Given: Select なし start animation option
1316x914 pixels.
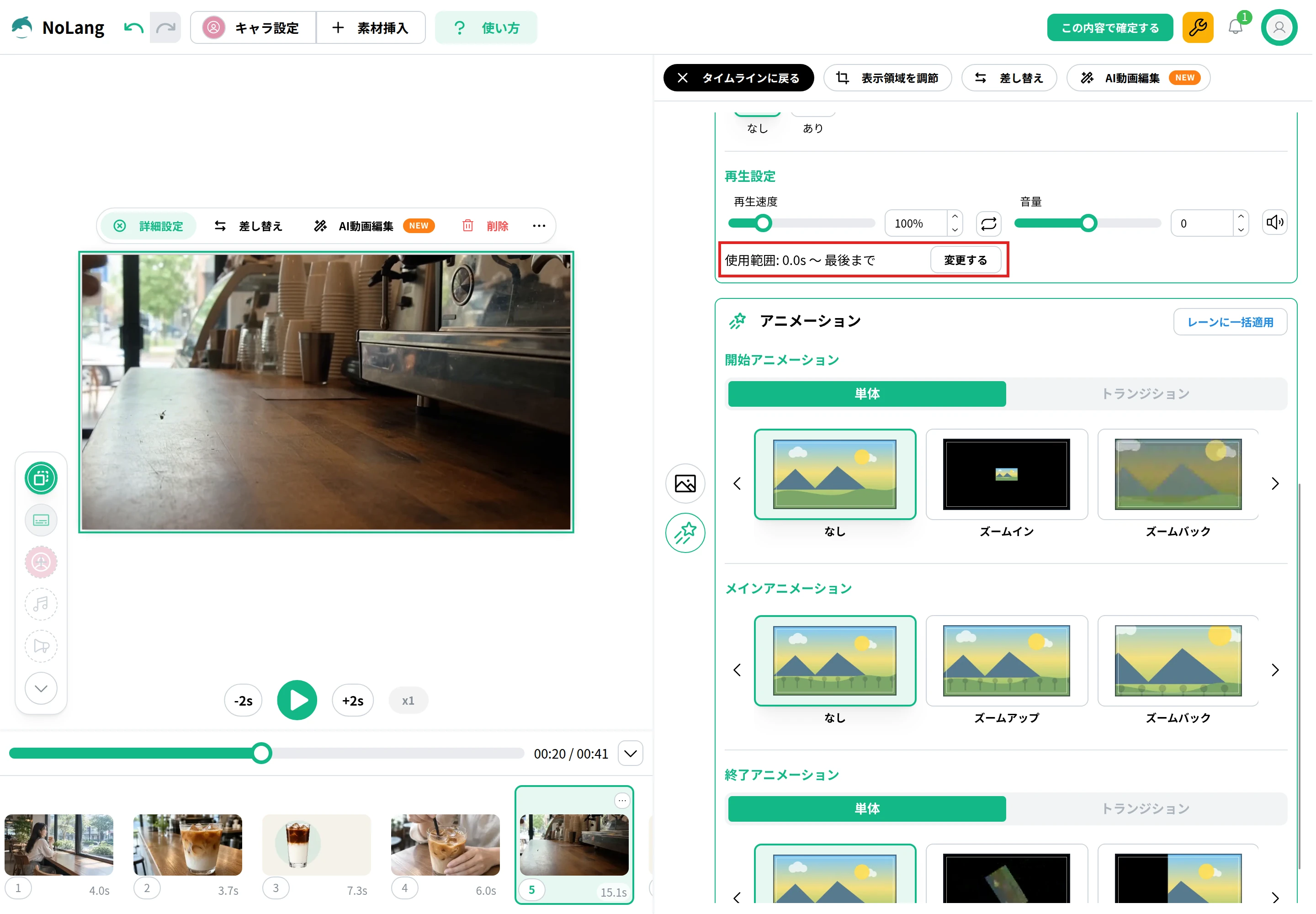Looking at the screenshot, I should click(834, 474).
